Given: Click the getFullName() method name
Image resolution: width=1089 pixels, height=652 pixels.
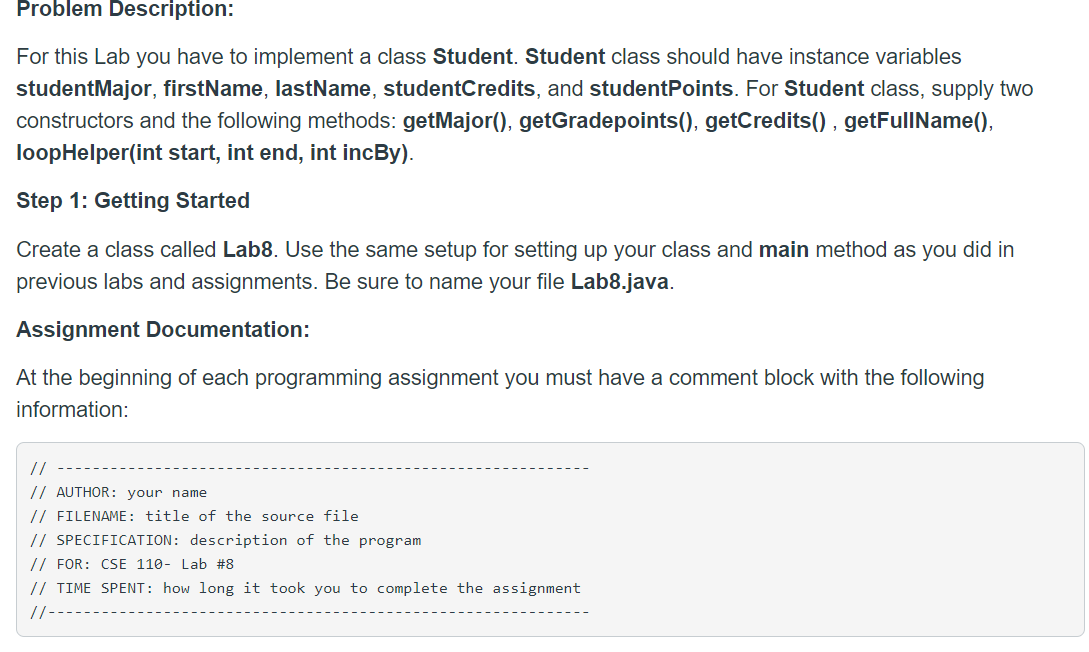Looking at the screenshot, I should click(916, 121).
